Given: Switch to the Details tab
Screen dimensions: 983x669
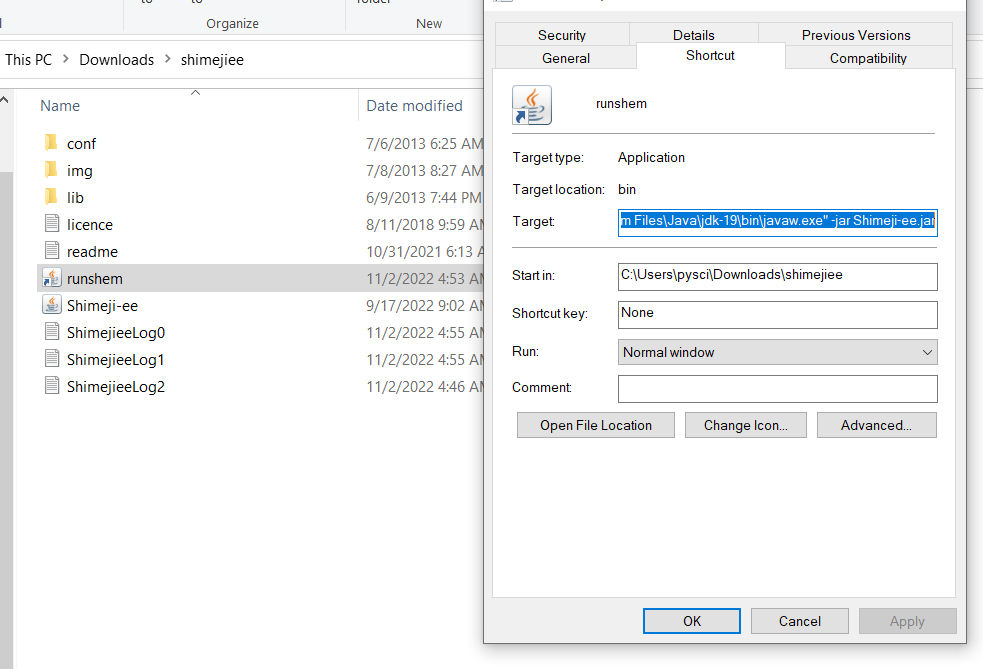Looking at the screenshot, I should pyautogui.click(x=693, y=35).
